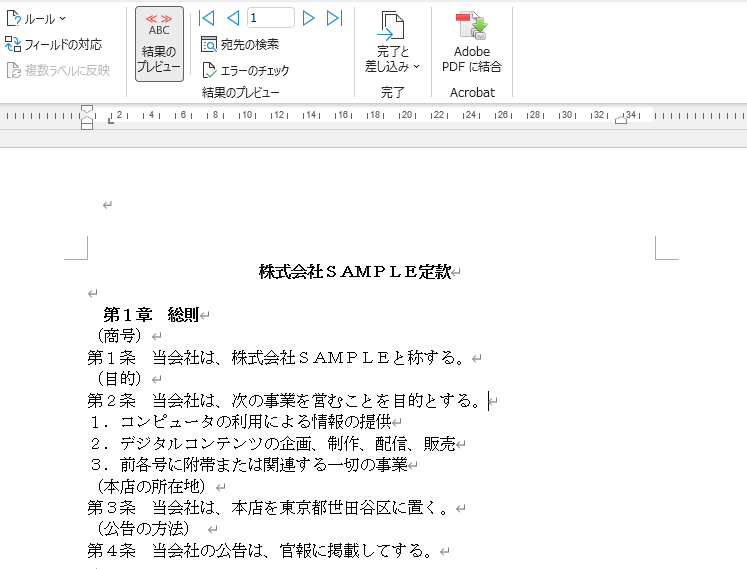Screen dimensions: 747x569
Task: Go to next record arrow
Action: pos(308,19)
